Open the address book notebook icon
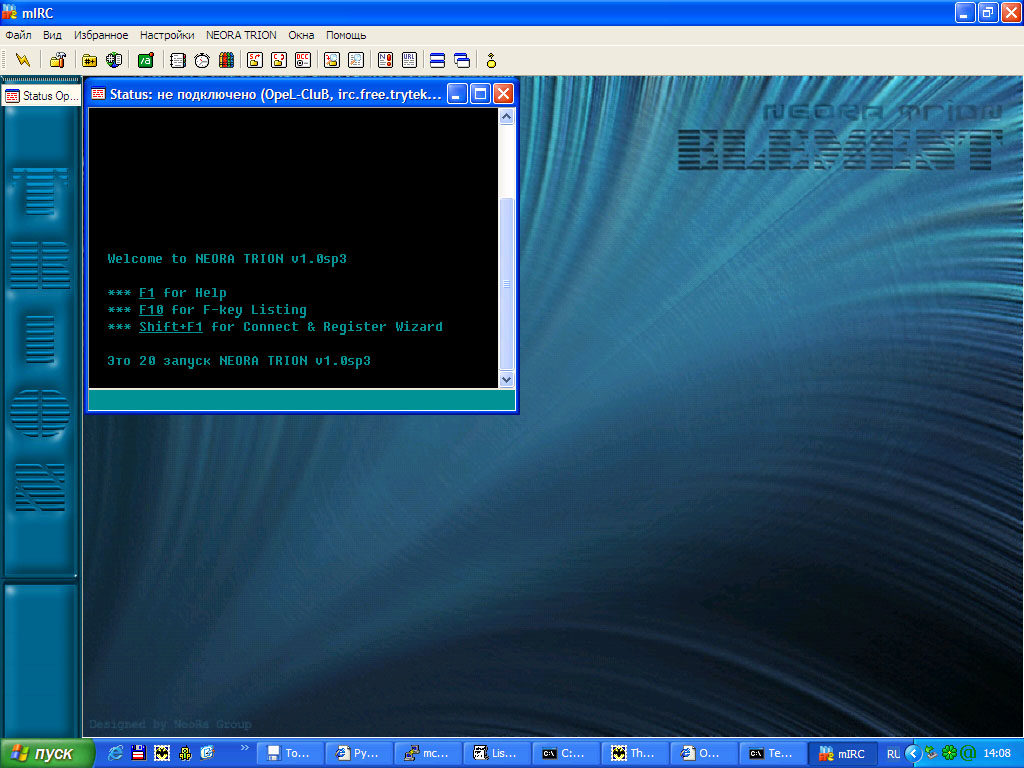The image size is (1024, 768). pos(178,61)
